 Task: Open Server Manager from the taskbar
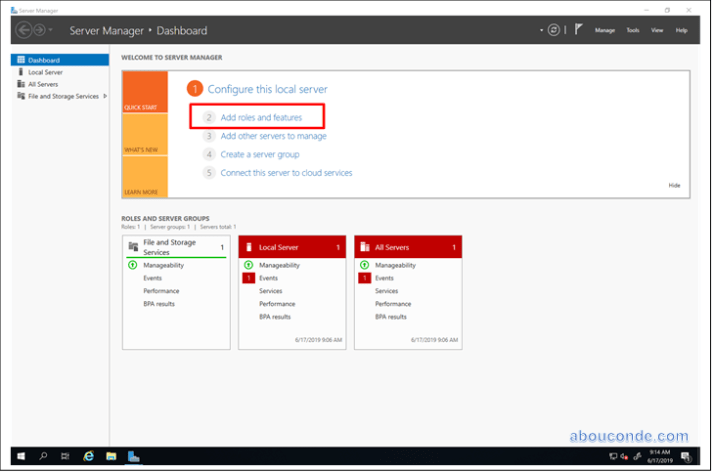click(x=134, y=456)
